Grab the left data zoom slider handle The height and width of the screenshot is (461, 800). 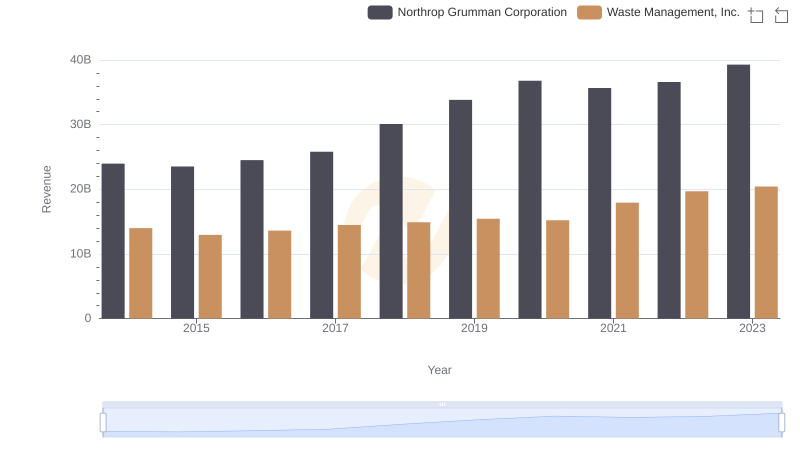tap(103, 423)
